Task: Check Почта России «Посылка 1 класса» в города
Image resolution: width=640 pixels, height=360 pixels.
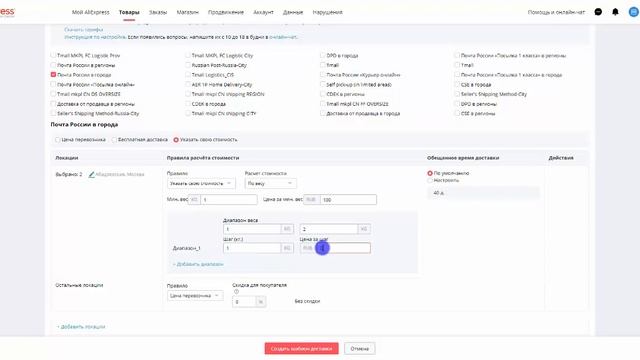Action: click(457, 75)
